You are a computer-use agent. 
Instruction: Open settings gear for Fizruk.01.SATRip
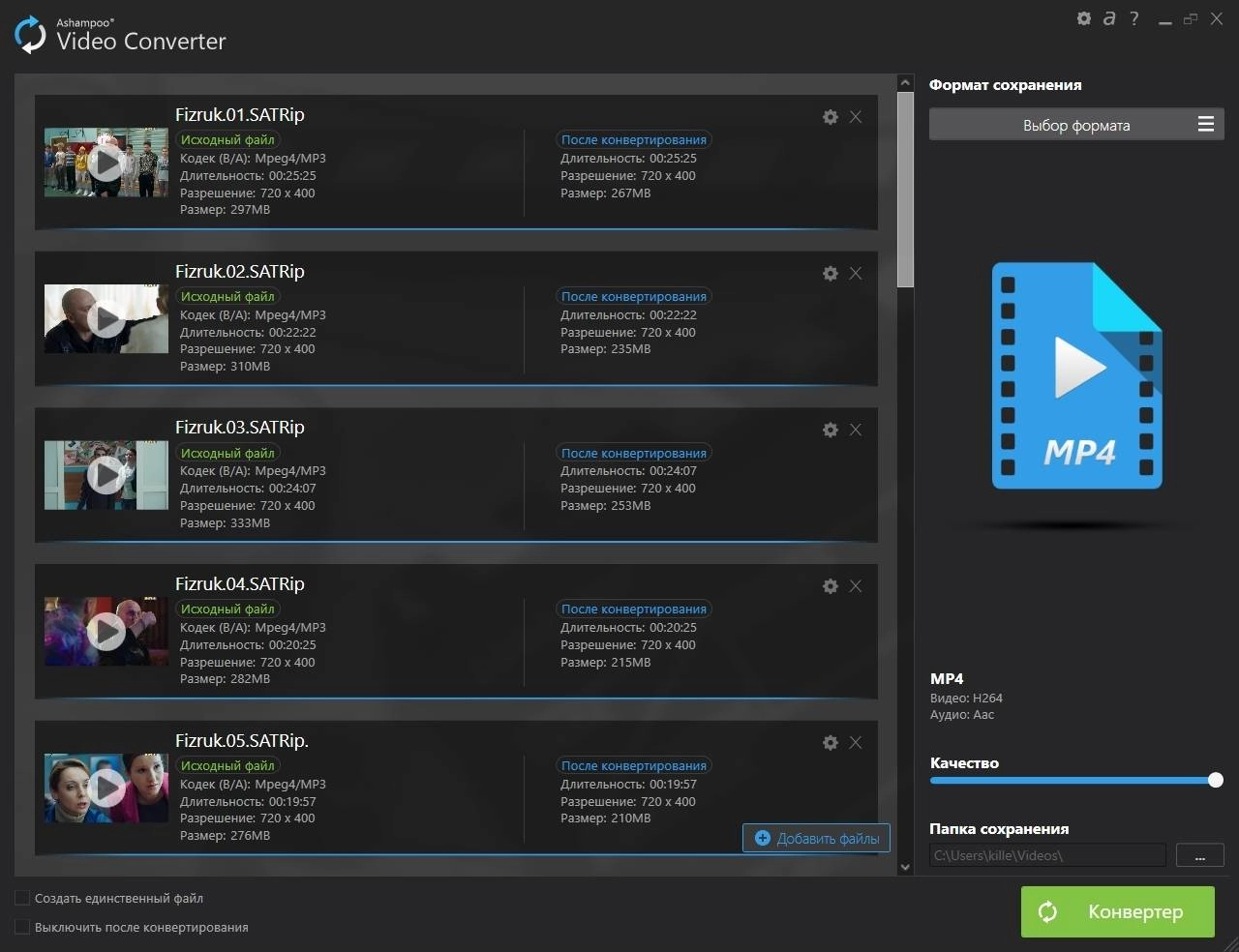coord(830,117)
